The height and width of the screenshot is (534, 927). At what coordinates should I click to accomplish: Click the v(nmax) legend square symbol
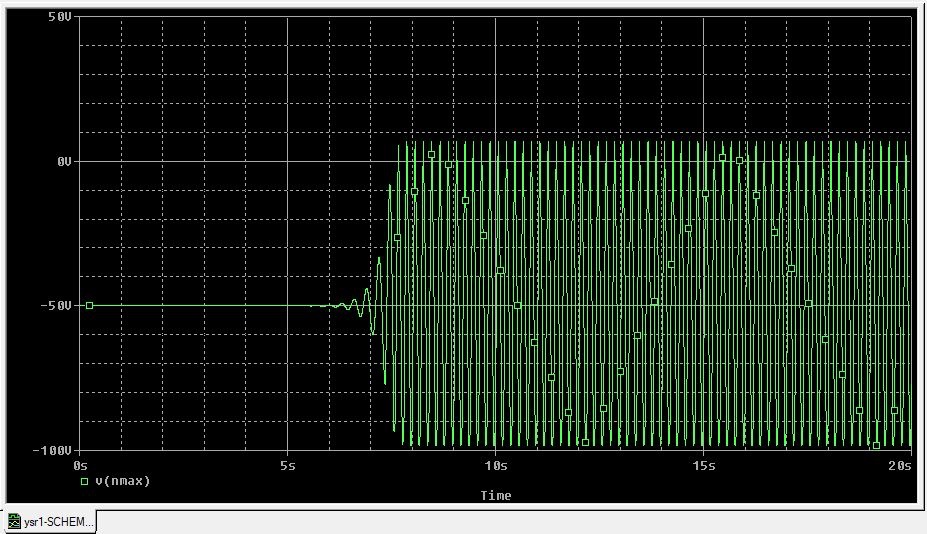(x=84, y=481)
